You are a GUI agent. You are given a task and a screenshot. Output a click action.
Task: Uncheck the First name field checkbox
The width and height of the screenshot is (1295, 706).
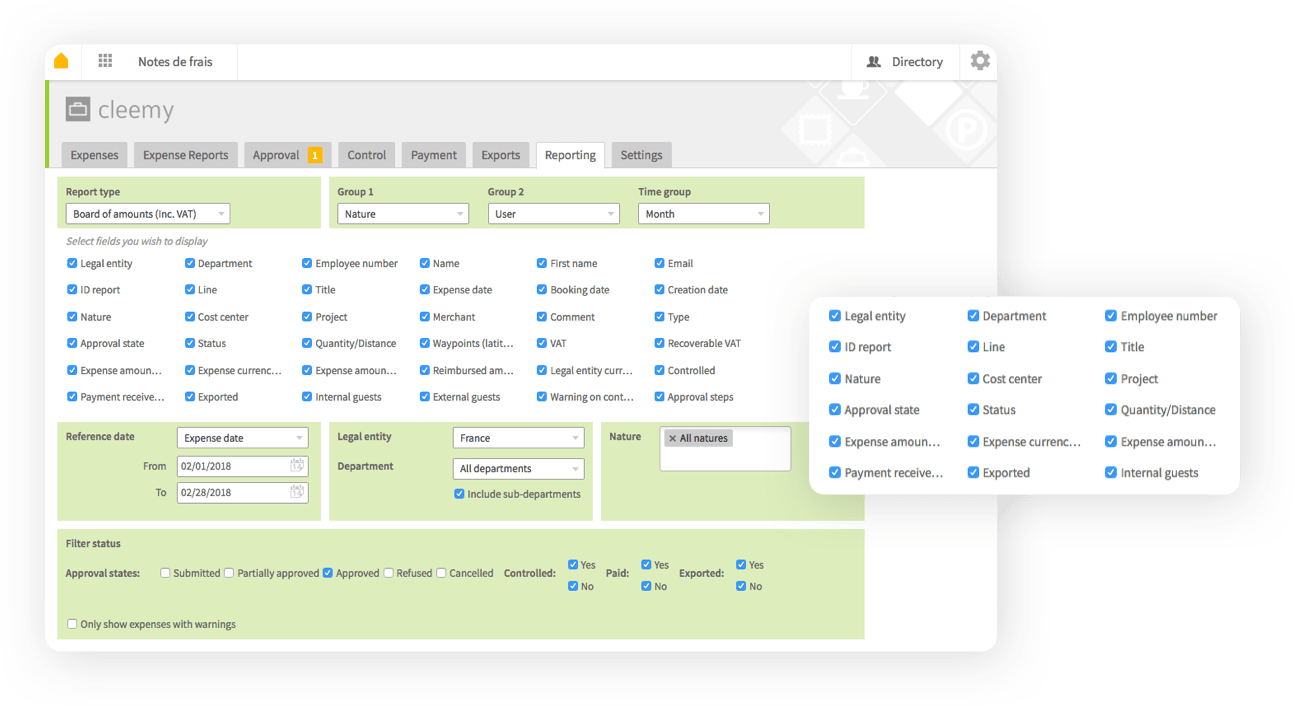[542, 263]
